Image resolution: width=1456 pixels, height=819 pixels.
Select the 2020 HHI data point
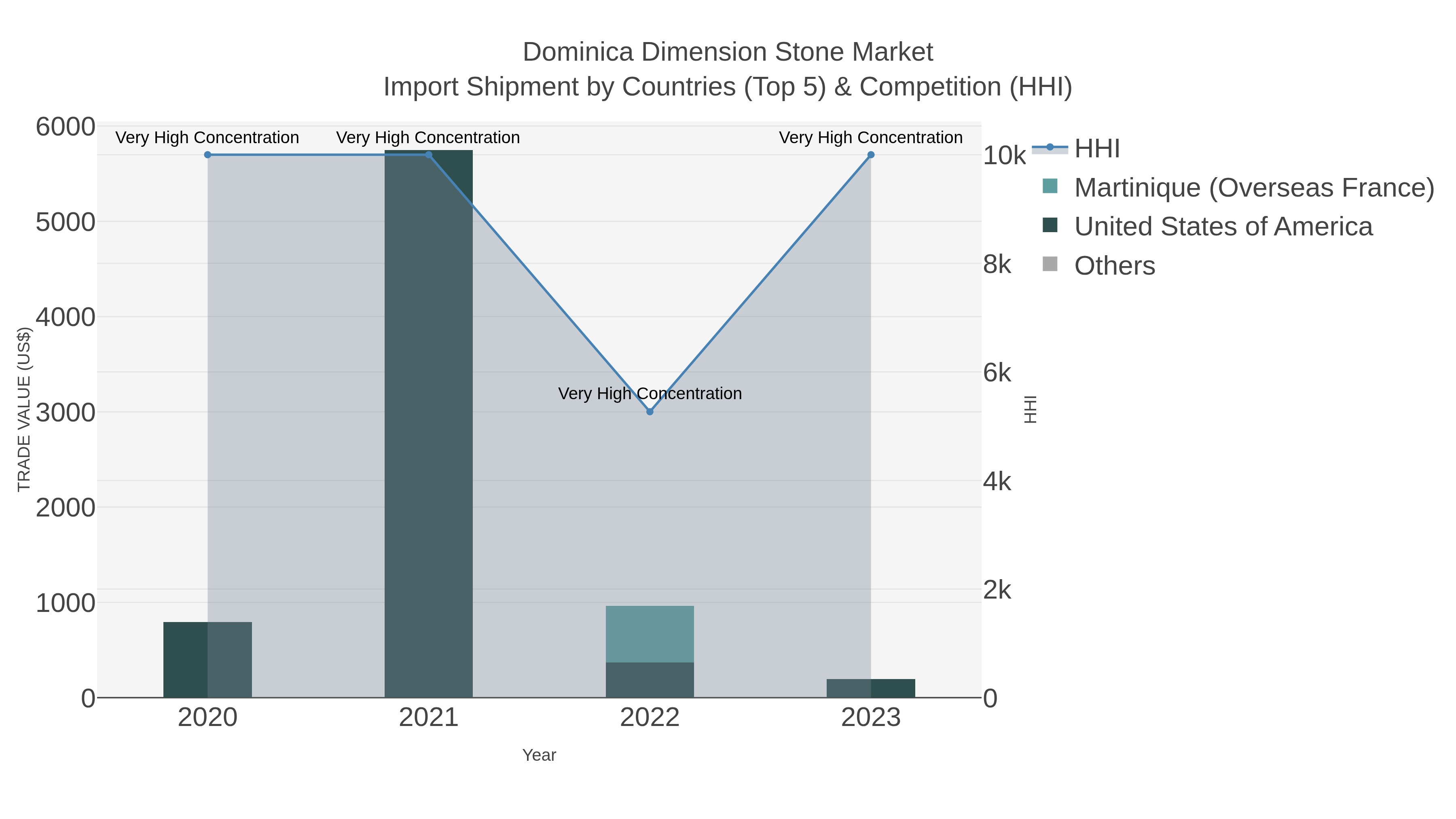point(207,155)
